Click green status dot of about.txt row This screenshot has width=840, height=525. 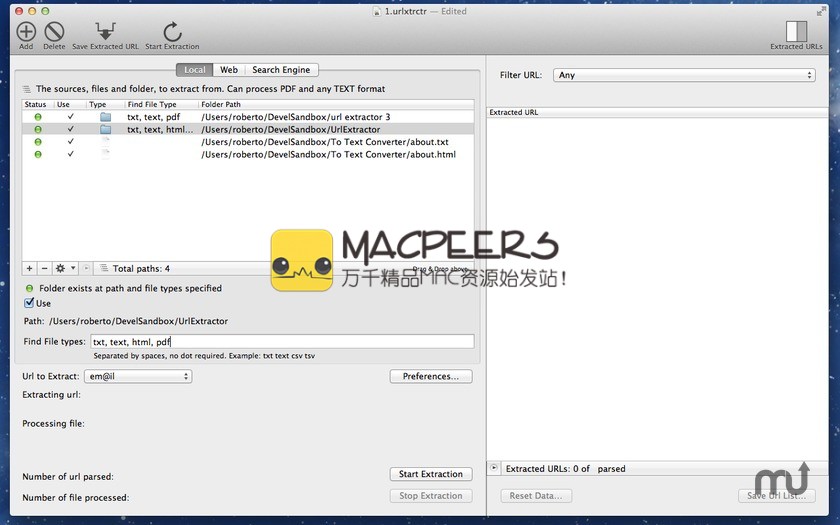point(38,142)
